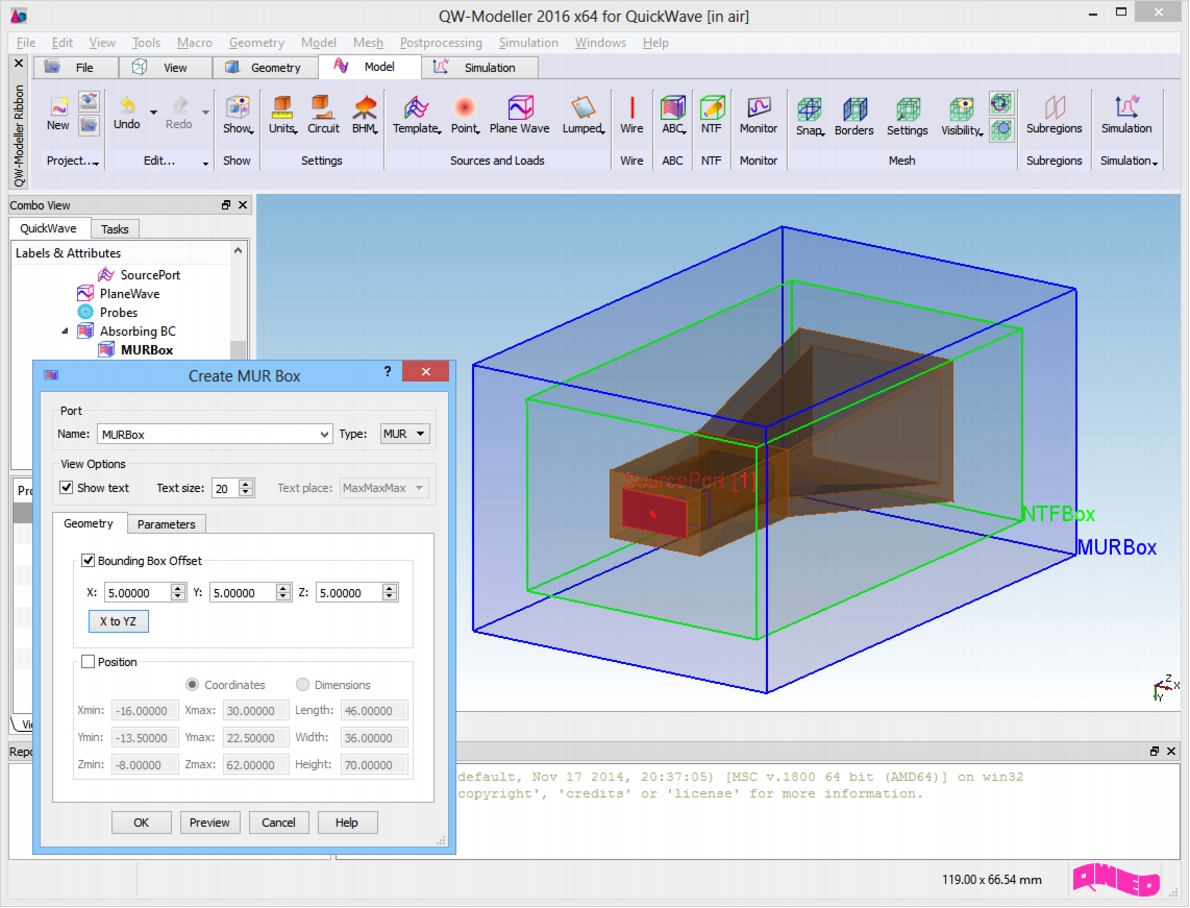Expand the Simulation group menu

1129,161
